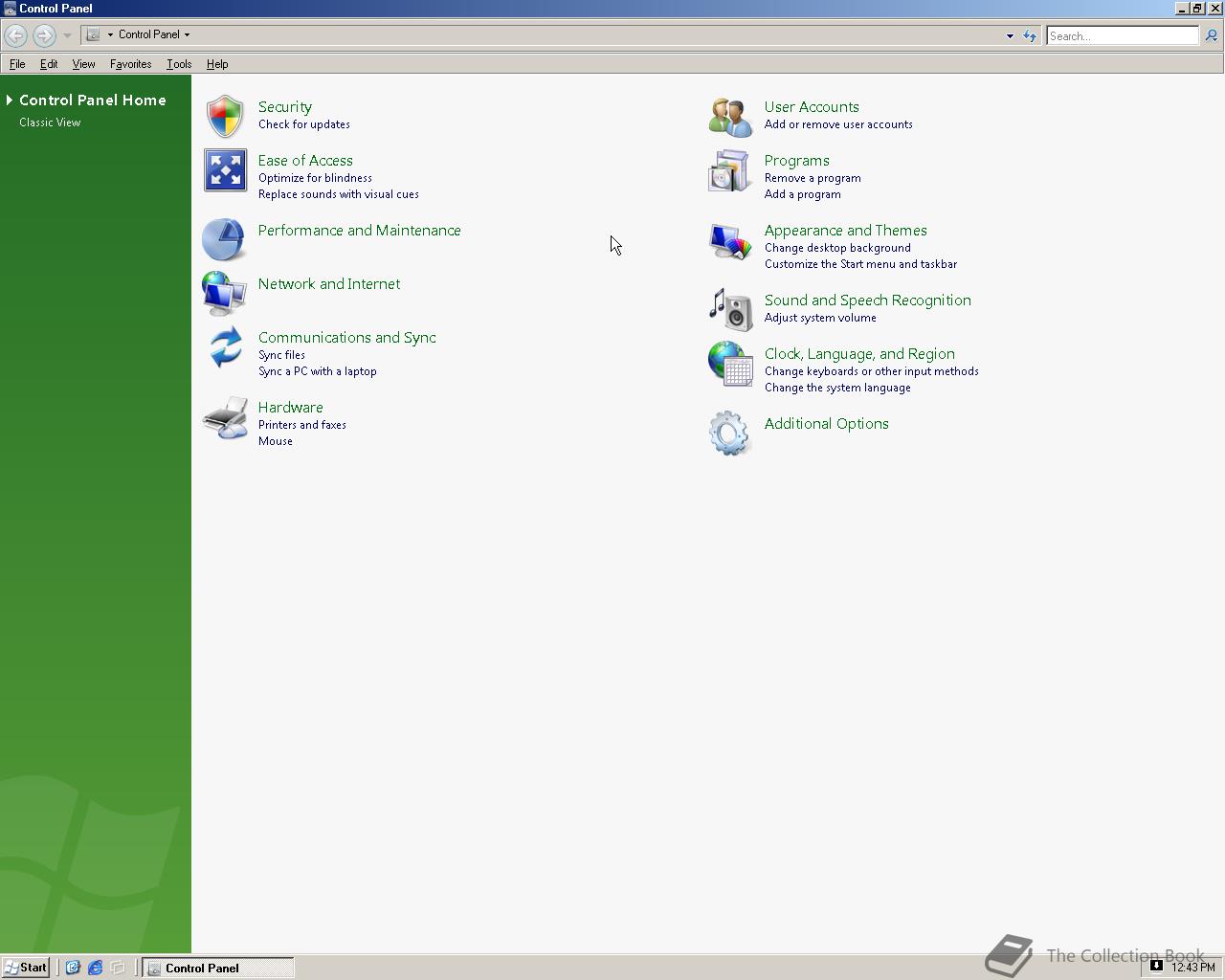
Task: Click the Refresh icon beside address bar
Action: (x=1030, y=35)
